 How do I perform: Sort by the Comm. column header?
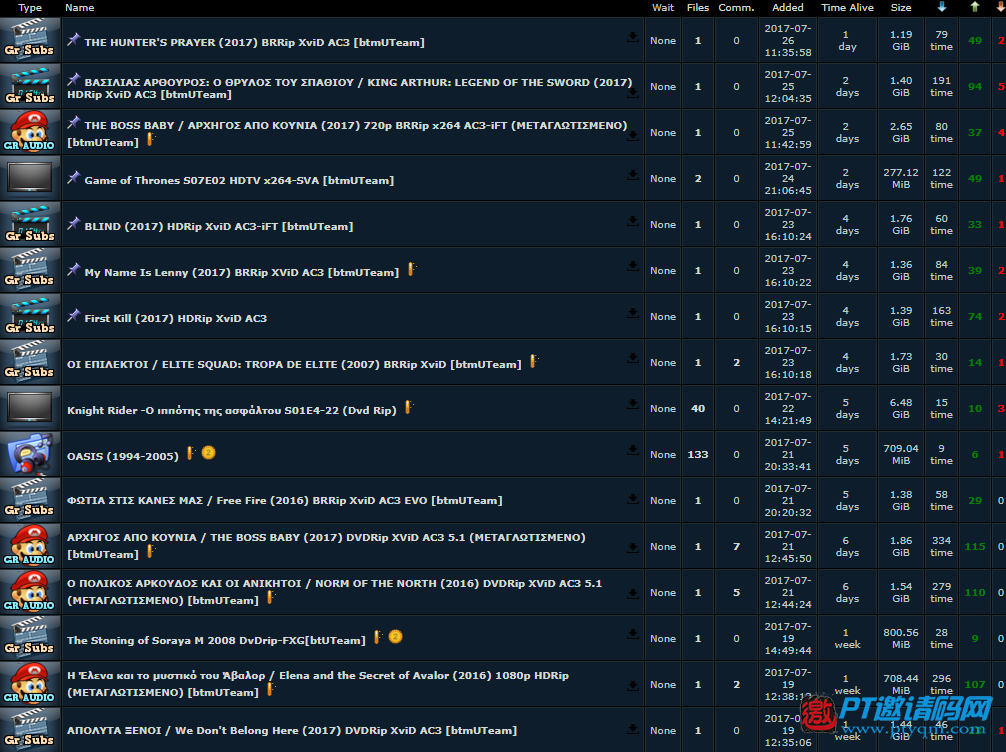click(736, 8)
